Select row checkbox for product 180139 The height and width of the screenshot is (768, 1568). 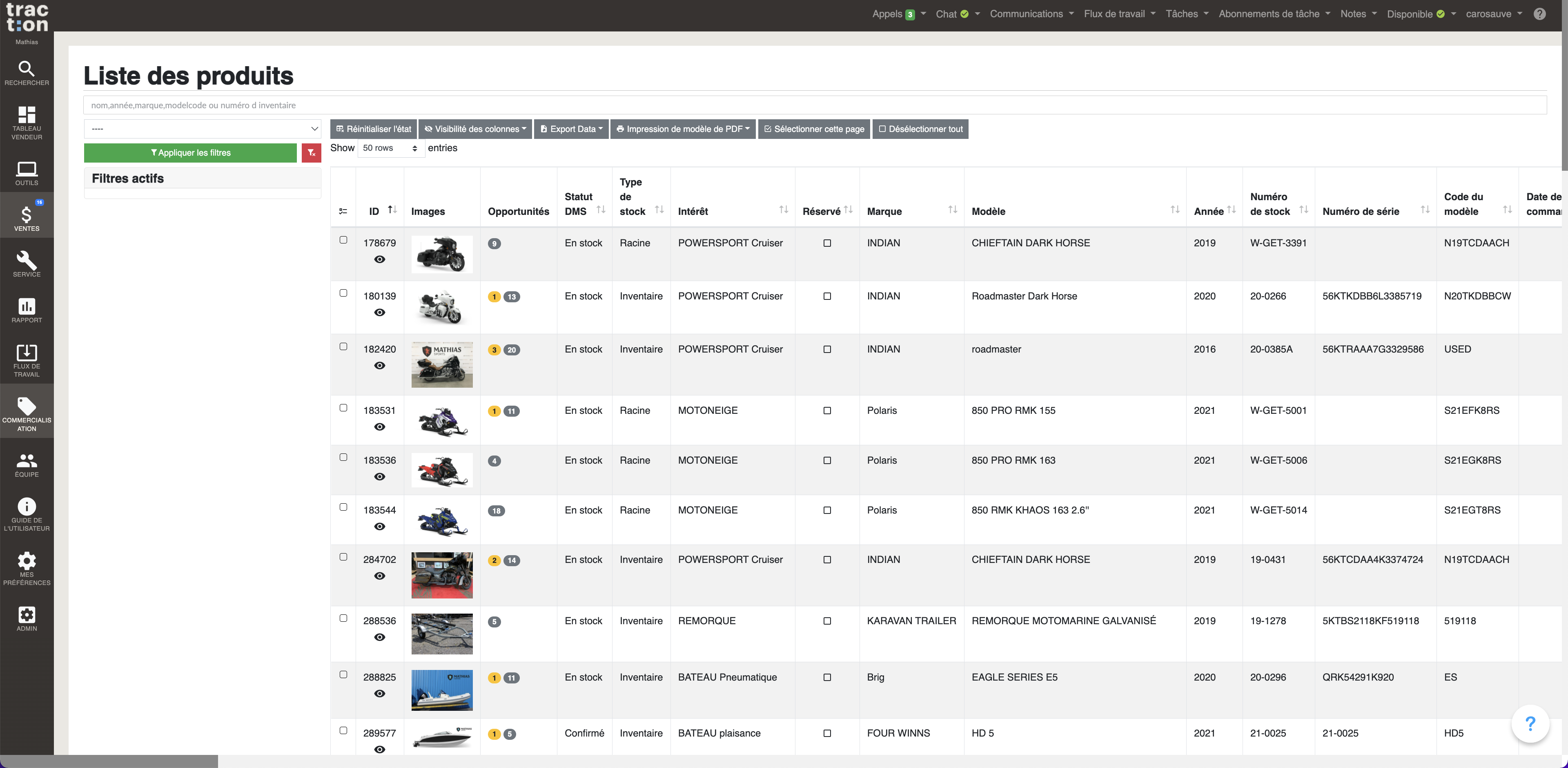[x=343, y=293]
